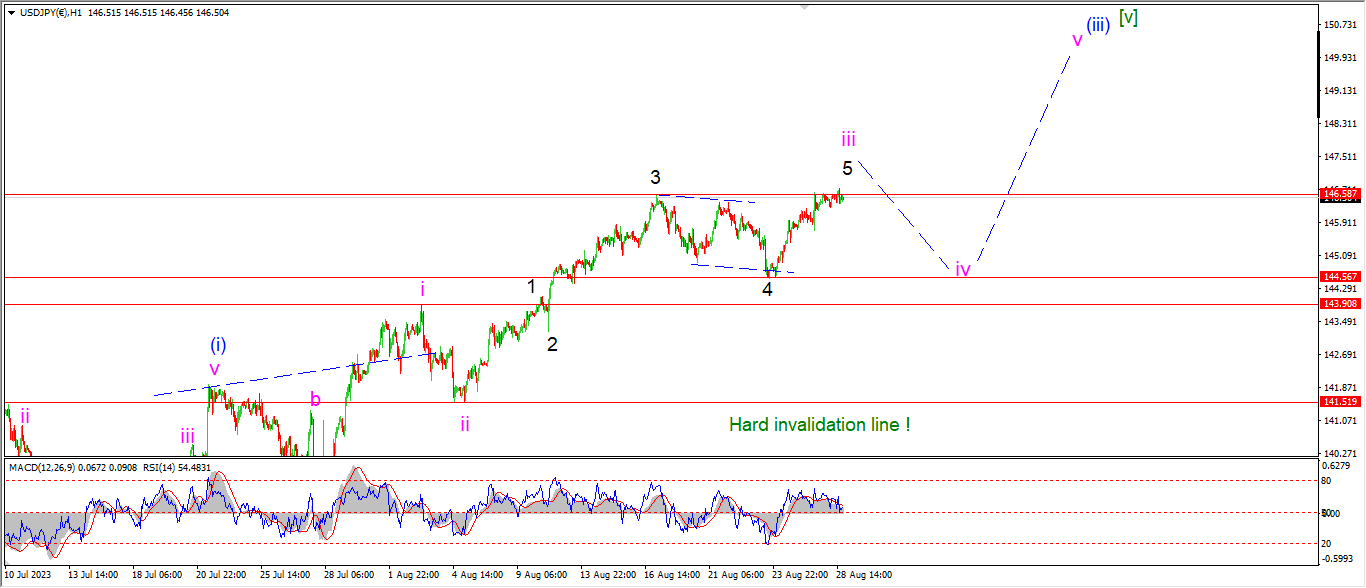This screenshot has height=588, width=1366.
Task: Select the blue (i) wave label
Action: coord(218,345)
